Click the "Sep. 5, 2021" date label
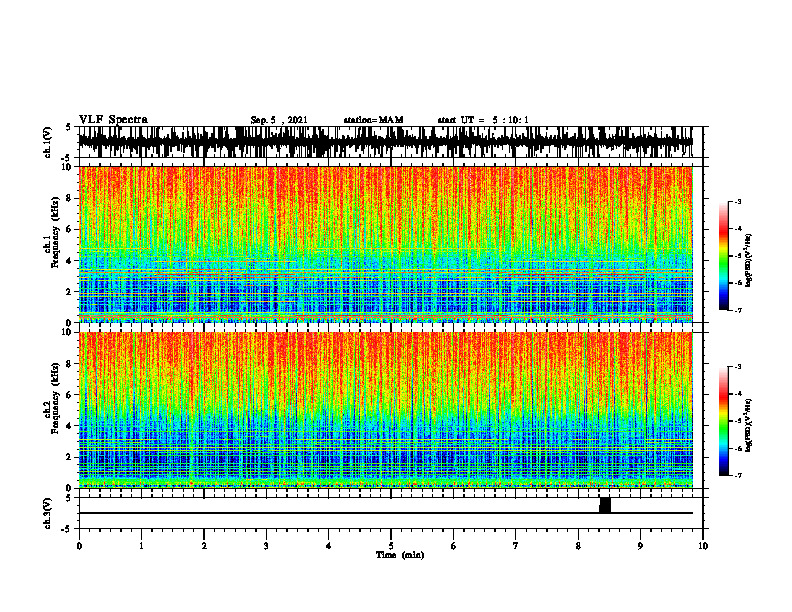Image resolution: width=792 pixels, height=612 pixels. click(279, 120)
